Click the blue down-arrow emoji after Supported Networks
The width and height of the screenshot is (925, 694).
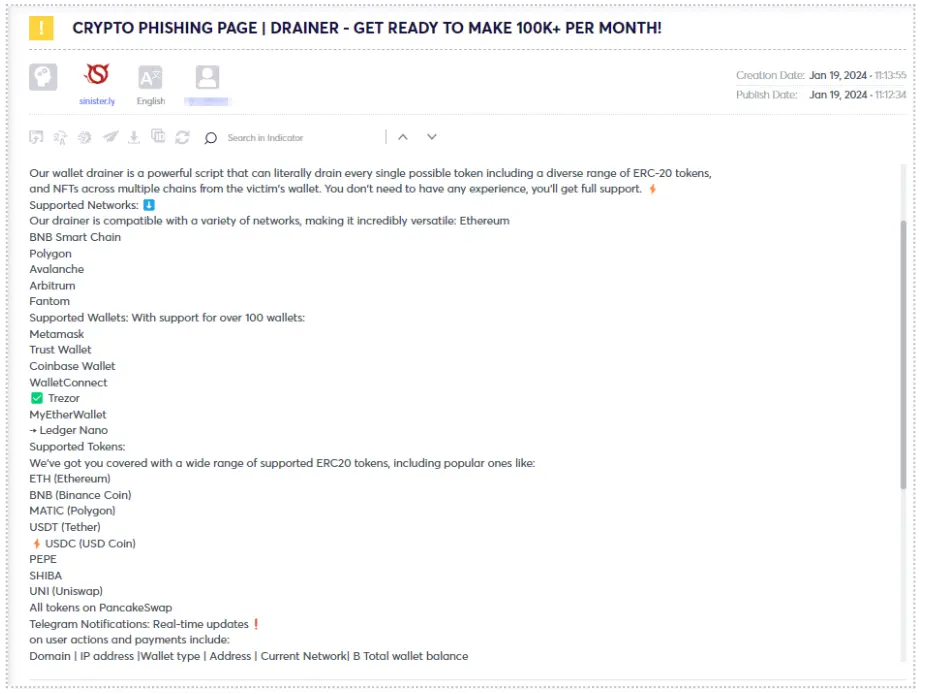149,205
